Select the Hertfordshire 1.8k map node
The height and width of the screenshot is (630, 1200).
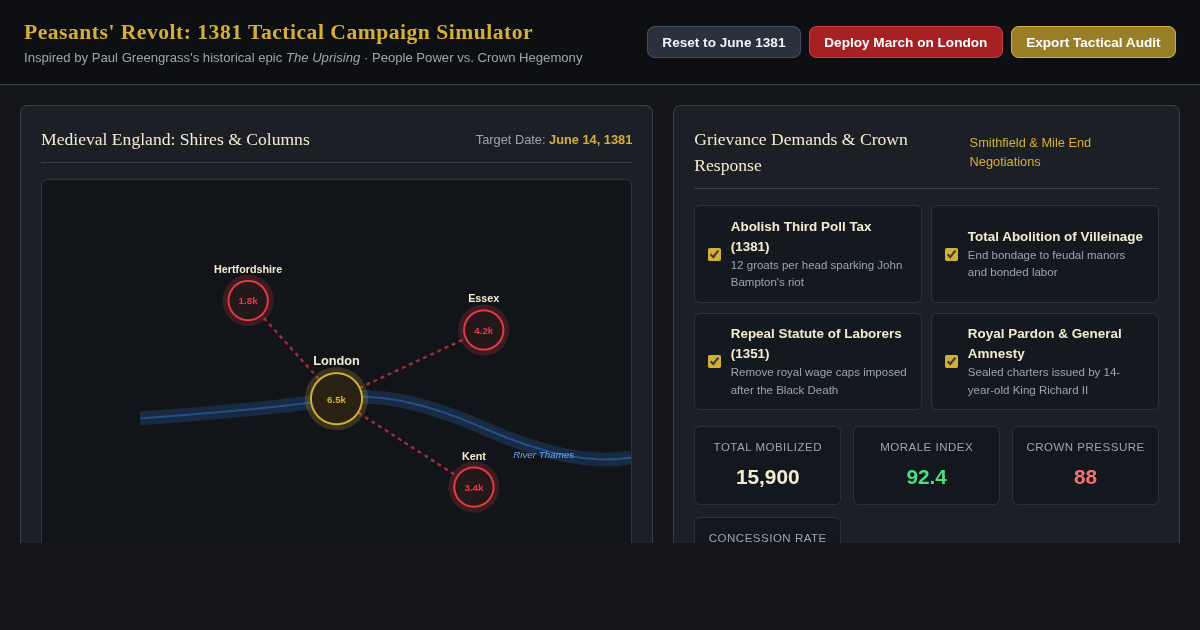(248, 300)
